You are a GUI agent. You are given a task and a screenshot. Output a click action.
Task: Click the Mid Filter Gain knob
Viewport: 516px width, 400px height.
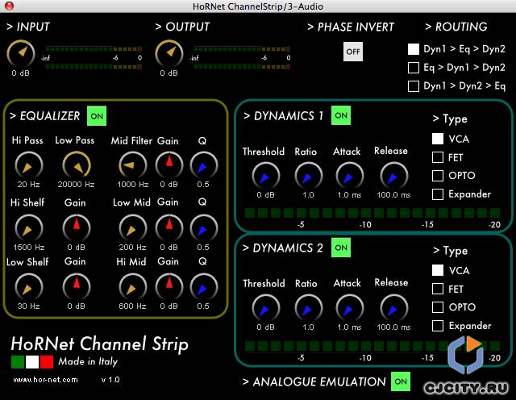point(169,165)
